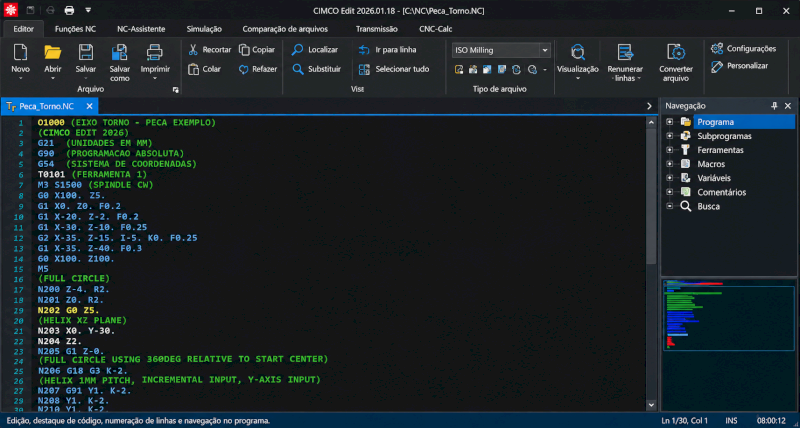Screen dimensions: 800x428
Task: Click the CIMCO red logo icon
Action: (x=11, y=10)
